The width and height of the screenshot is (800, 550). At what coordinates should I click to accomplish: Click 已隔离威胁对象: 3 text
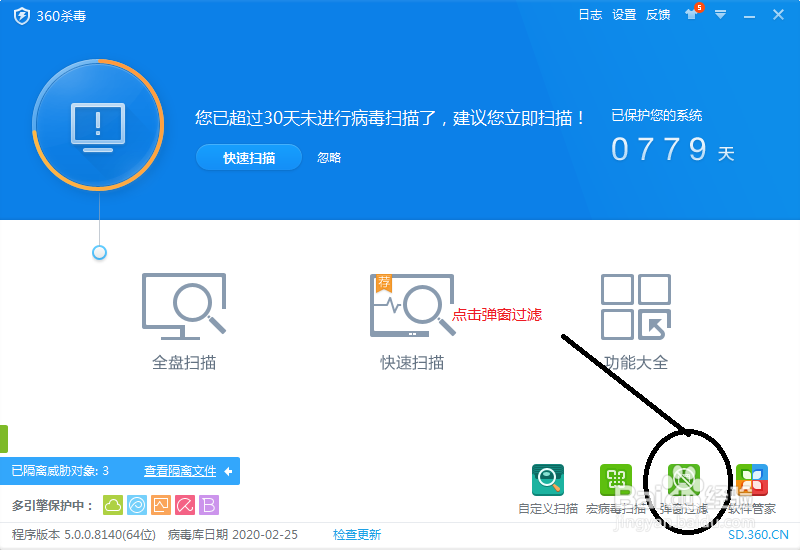(x=60, y=471)
